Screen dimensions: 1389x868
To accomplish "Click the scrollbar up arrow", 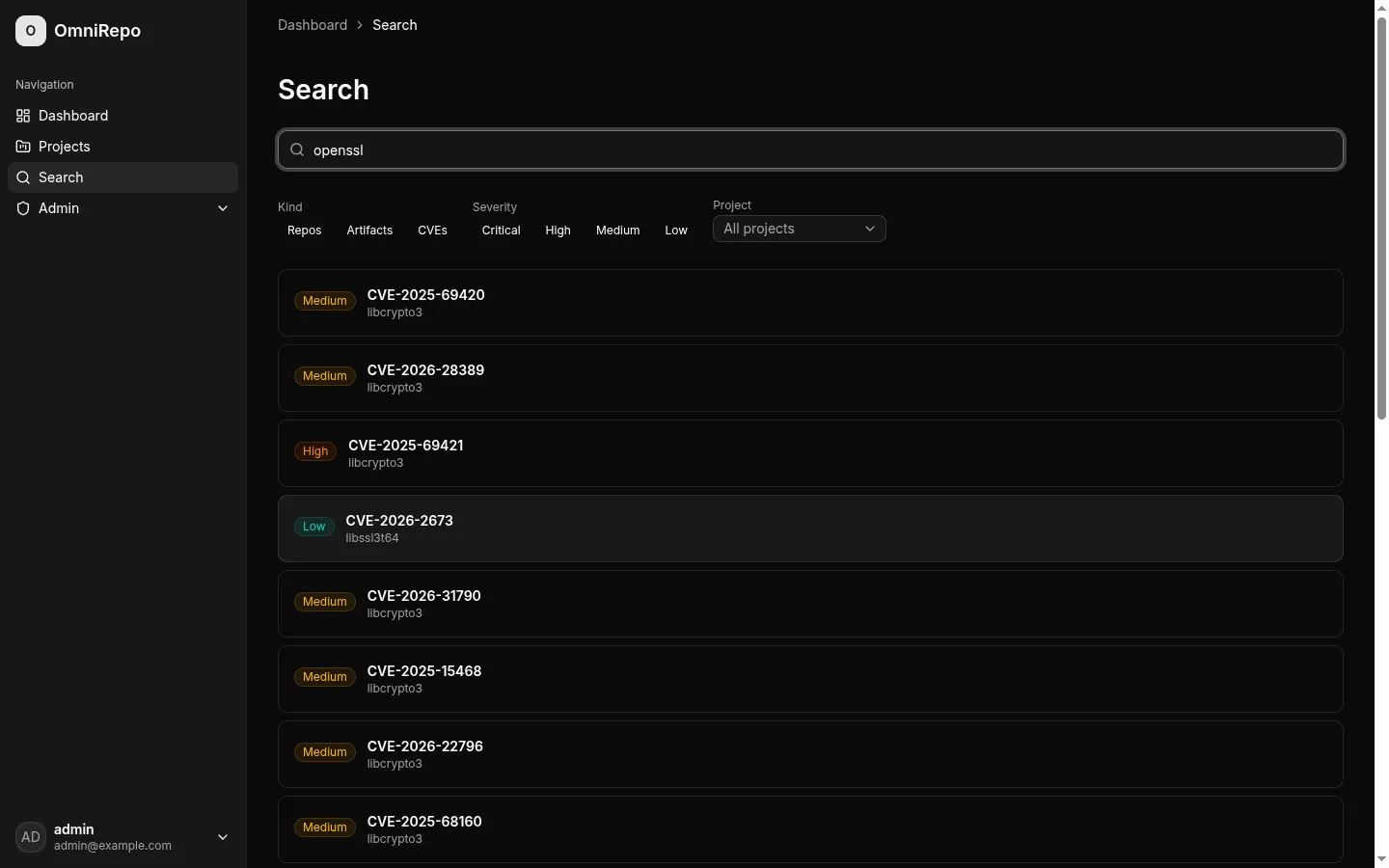I will [1381, 8].
